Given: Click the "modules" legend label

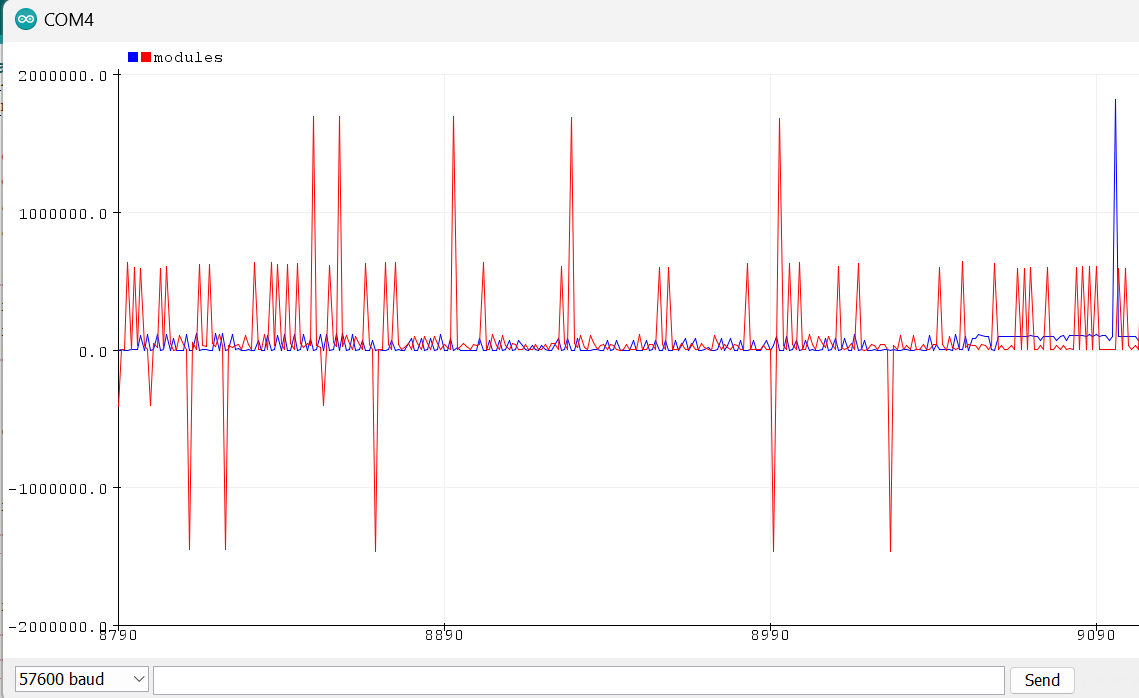Looking at the screenshot, I should pyautogui.click(x=186, y=57).
